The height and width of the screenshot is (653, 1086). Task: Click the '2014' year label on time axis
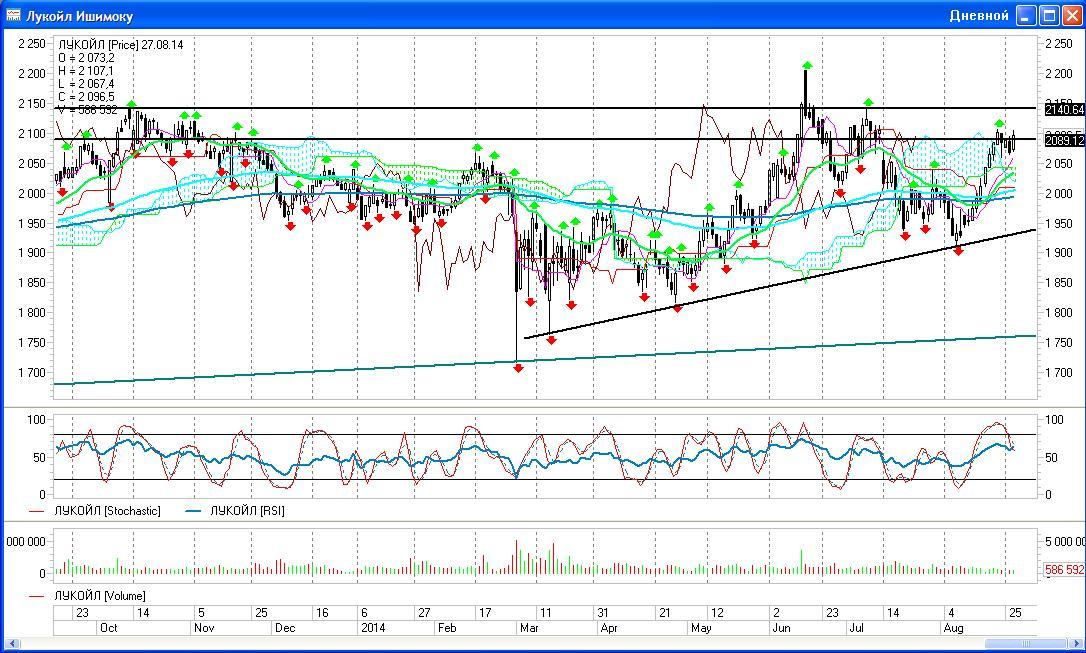373,628
